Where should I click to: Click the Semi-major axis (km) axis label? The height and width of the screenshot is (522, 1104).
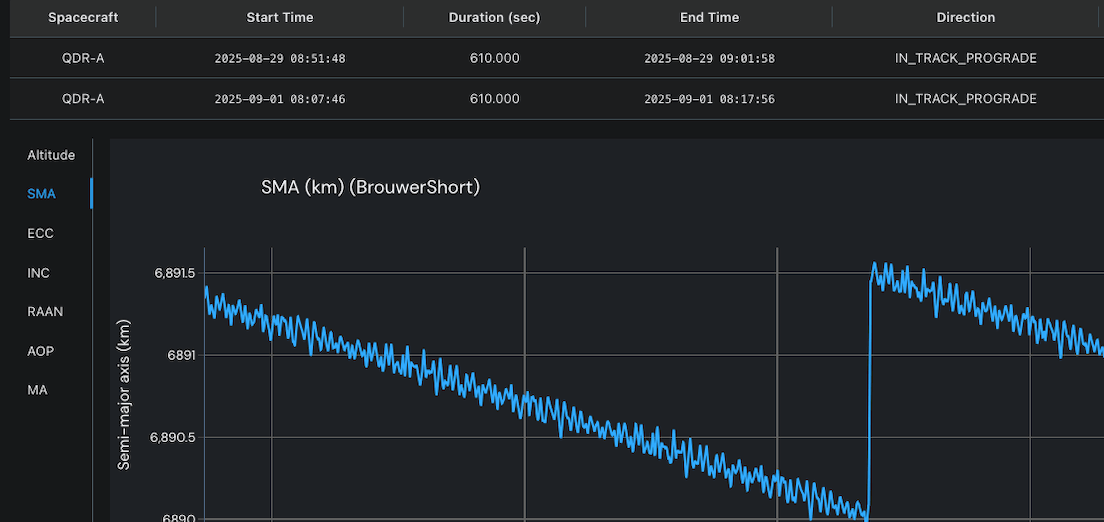click(x=124, y=394)
